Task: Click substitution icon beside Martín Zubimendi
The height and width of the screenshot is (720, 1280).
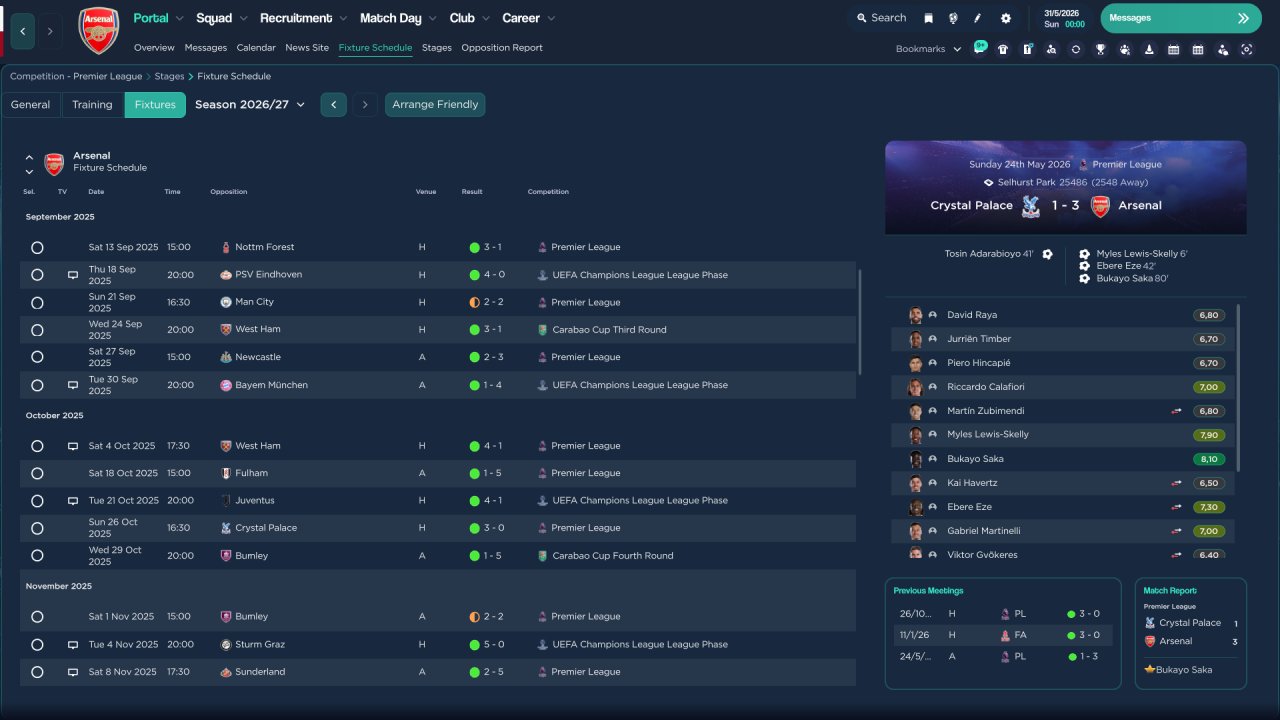Action: 1177,411
